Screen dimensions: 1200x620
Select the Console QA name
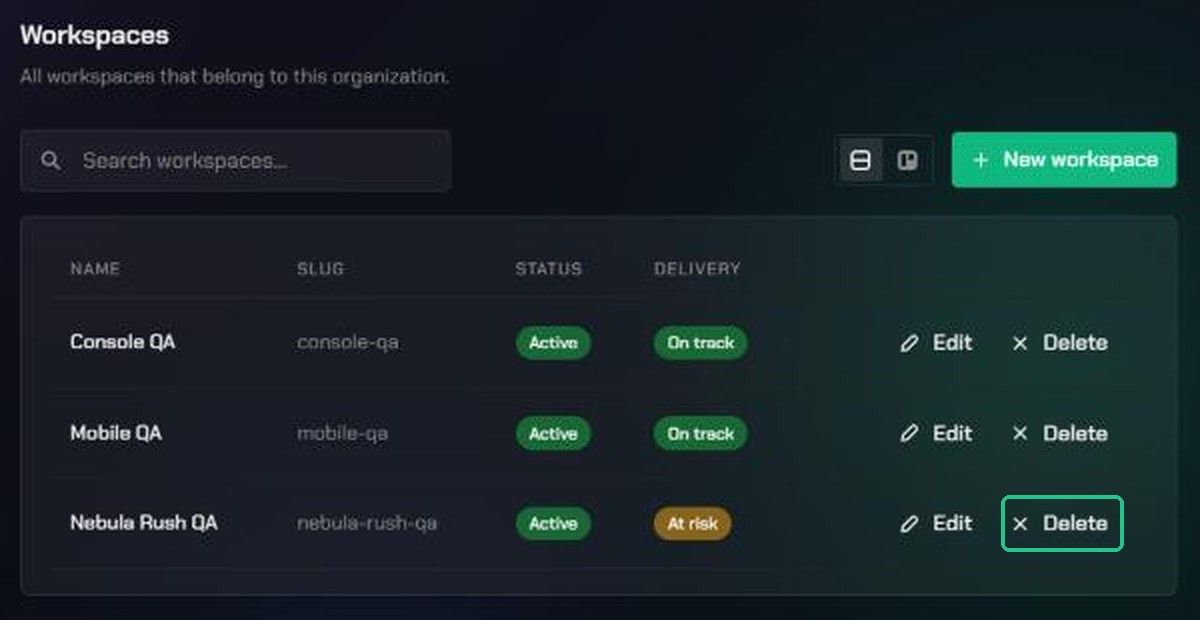click(122, 342)
